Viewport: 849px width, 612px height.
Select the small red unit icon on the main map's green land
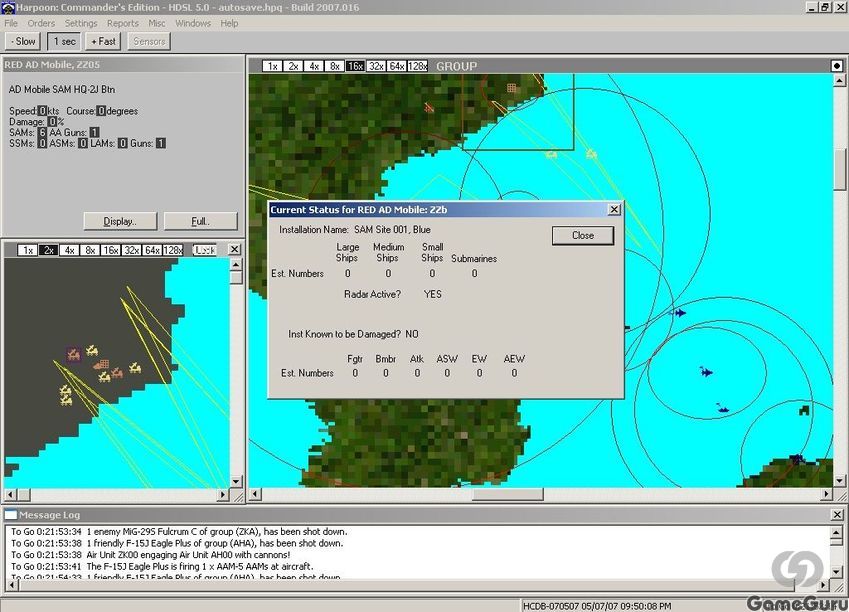(429, 108)
